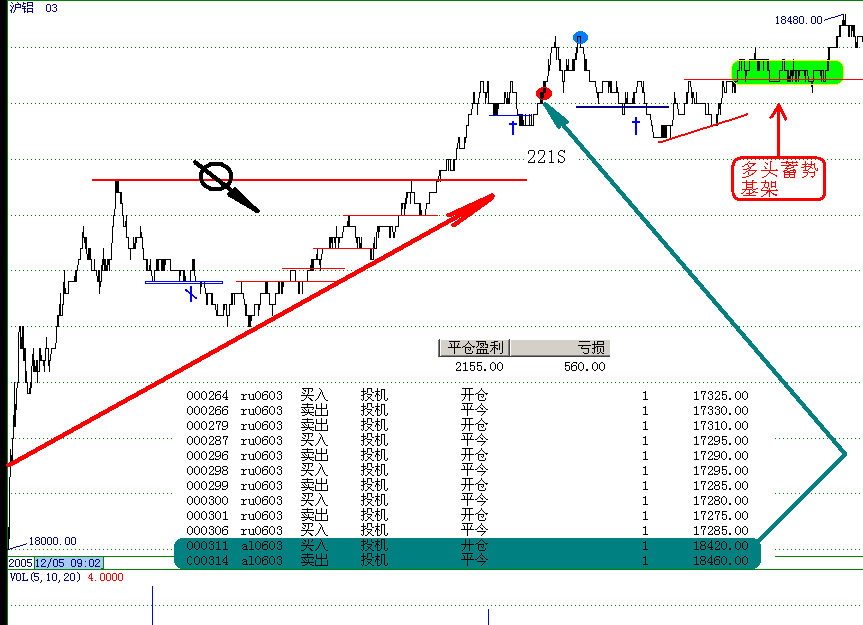Click the blue dot marker near peak
Viewport: 863px width, 625px height.
coord(580,38)
